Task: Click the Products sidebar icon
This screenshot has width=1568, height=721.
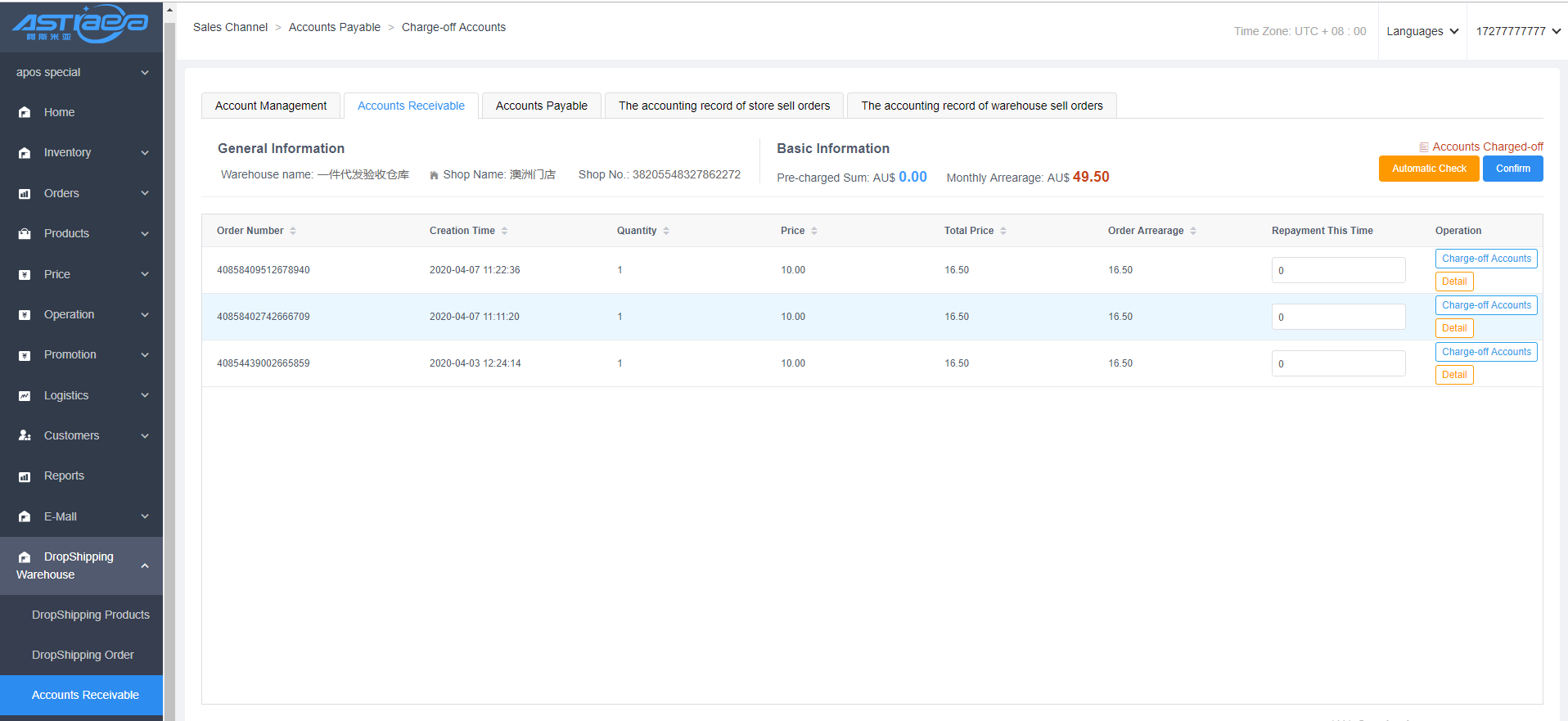Action: click(x=25, y=234)
